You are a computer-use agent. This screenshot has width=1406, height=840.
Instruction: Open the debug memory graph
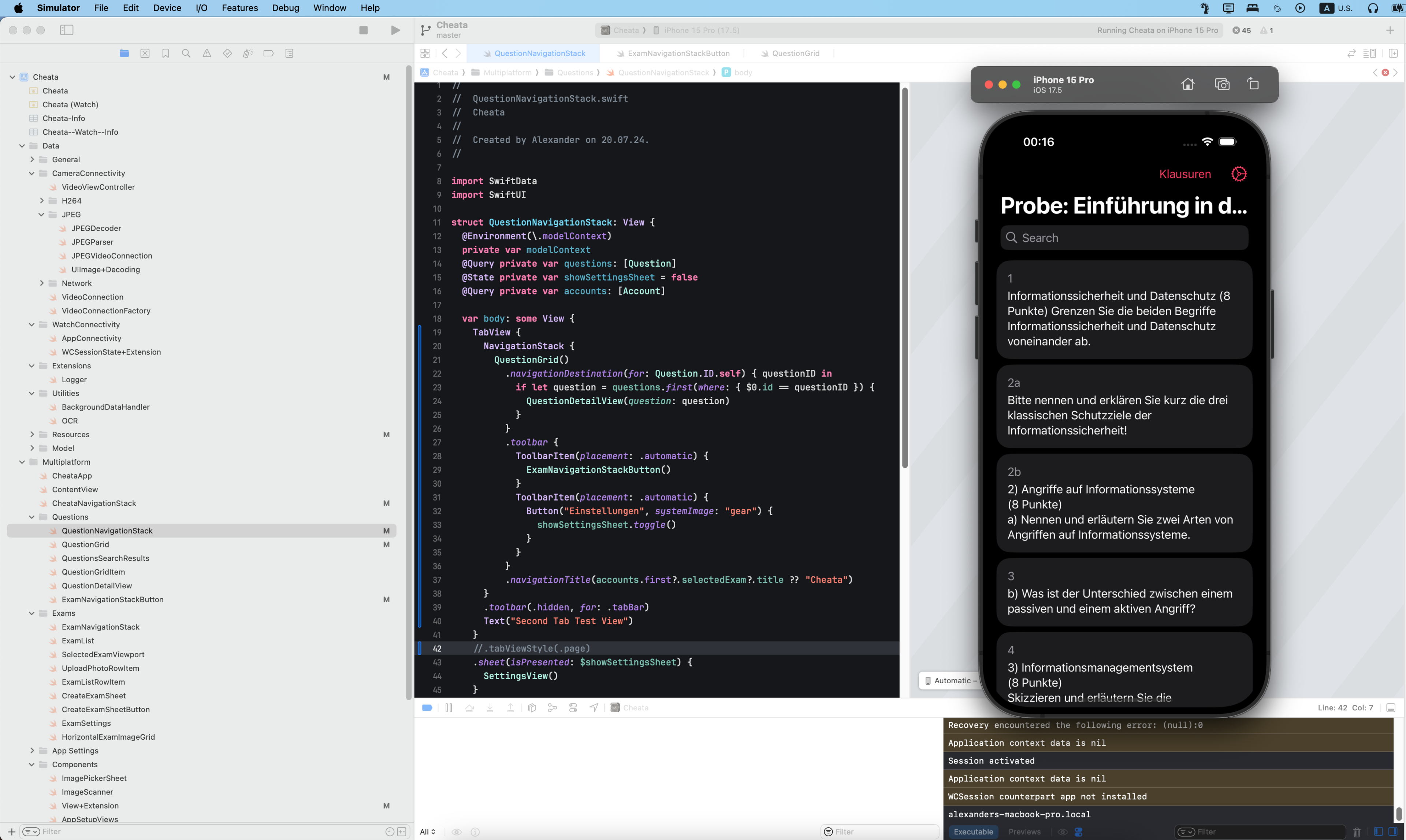[552, 707]
